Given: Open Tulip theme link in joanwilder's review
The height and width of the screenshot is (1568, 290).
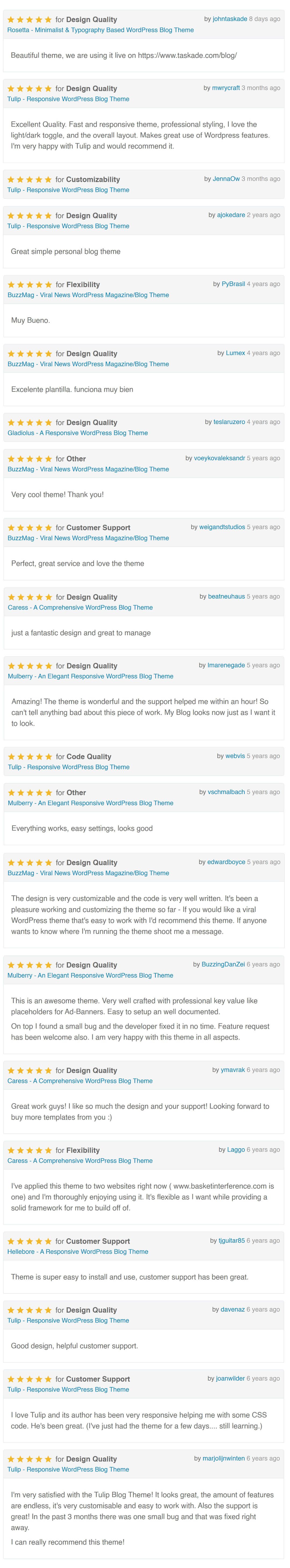Looking at the screenshot, I should [68, 1389].
